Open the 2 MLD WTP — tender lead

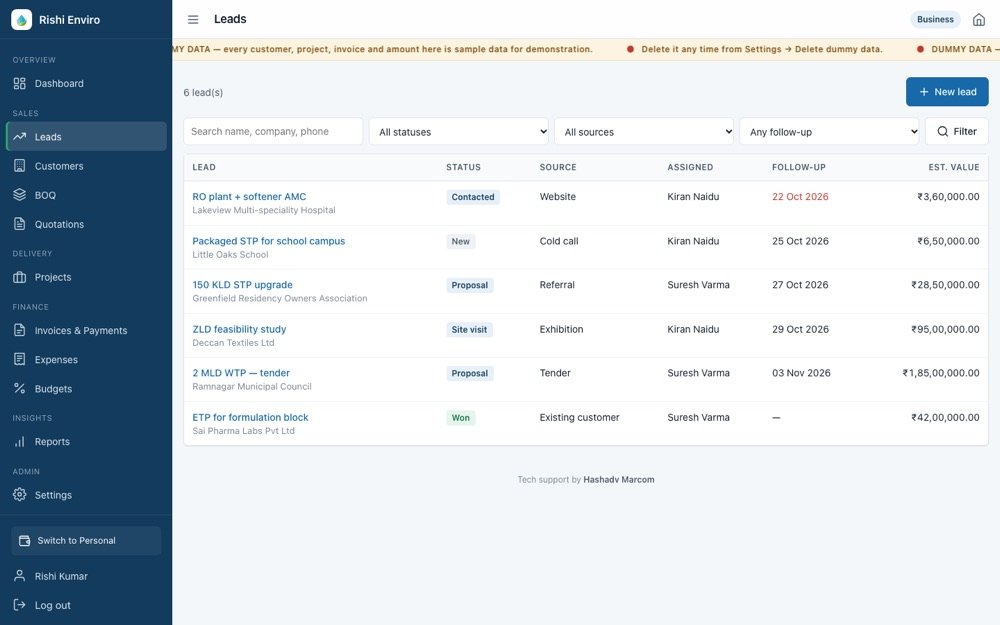[241, 373]
